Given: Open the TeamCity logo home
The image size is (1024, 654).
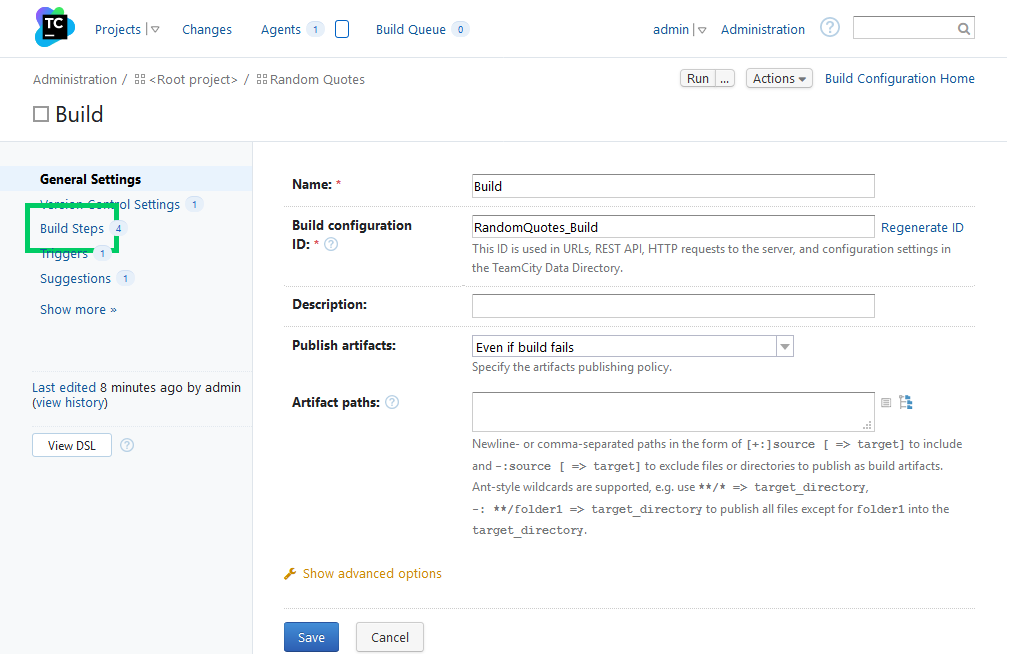Looking at the screenshot, I should pyautogui.click(x=54, y=27).
